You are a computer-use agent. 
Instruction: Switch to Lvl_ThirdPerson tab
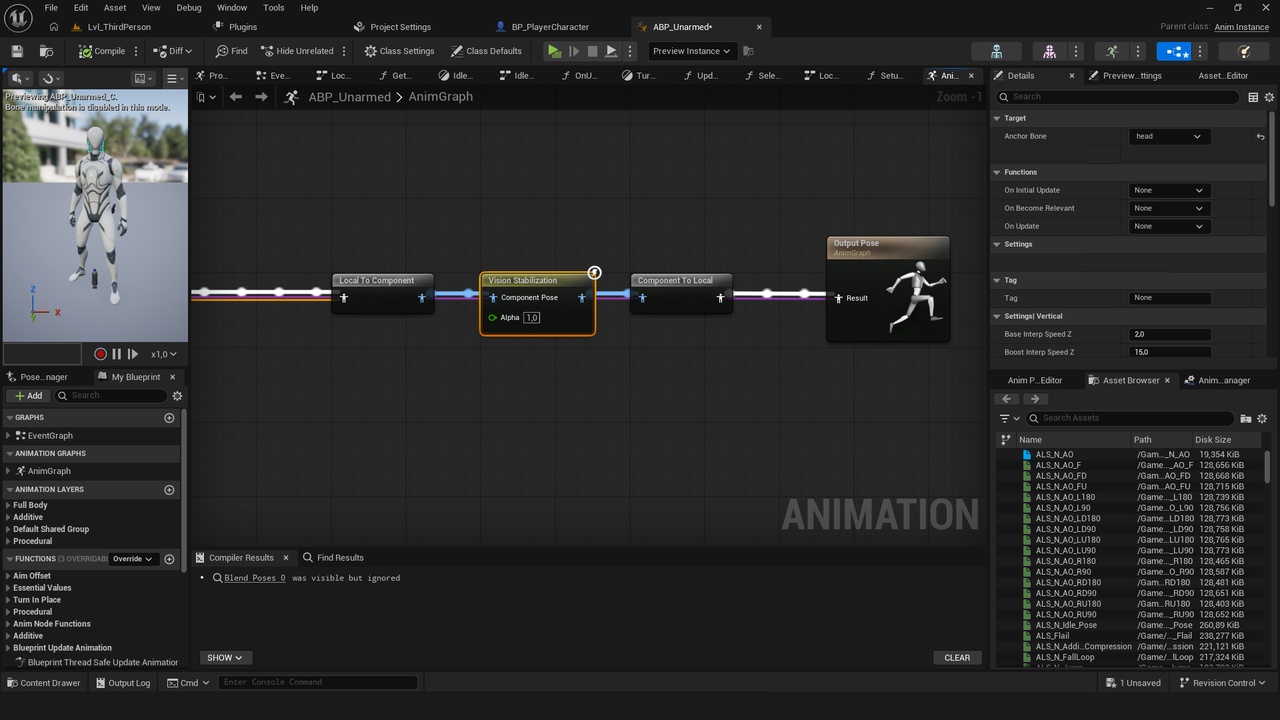pos(118,27)
